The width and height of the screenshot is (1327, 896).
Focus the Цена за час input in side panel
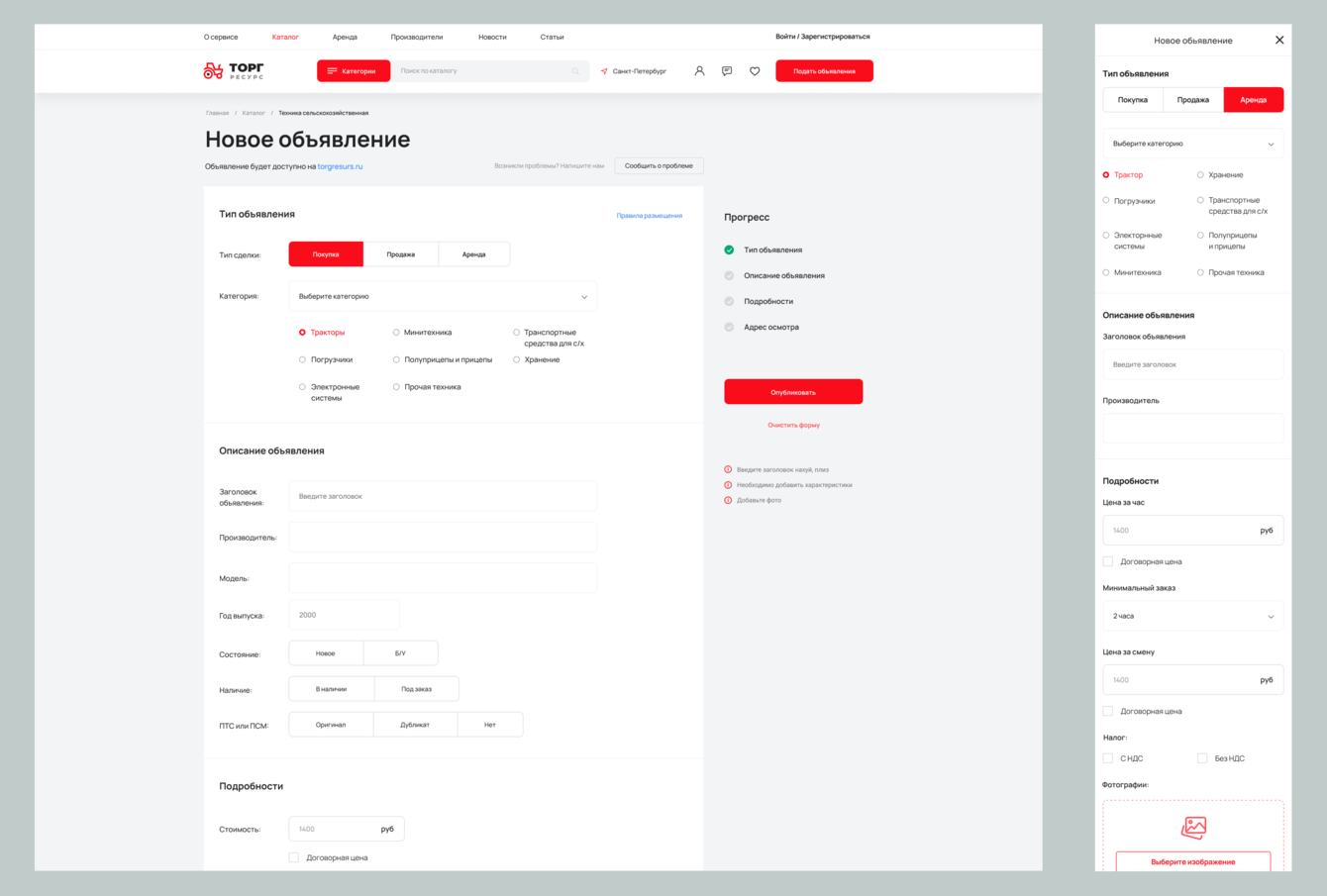[x=1193, y=531]
